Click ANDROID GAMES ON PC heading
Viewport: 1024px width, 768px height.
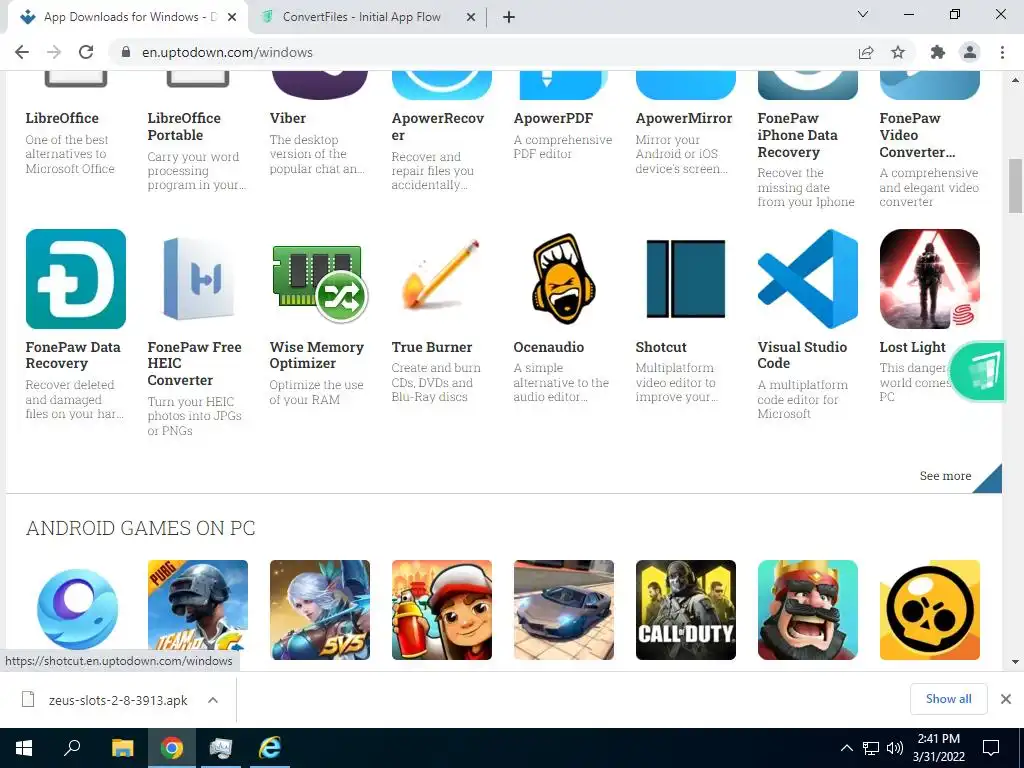pos(140,528)
